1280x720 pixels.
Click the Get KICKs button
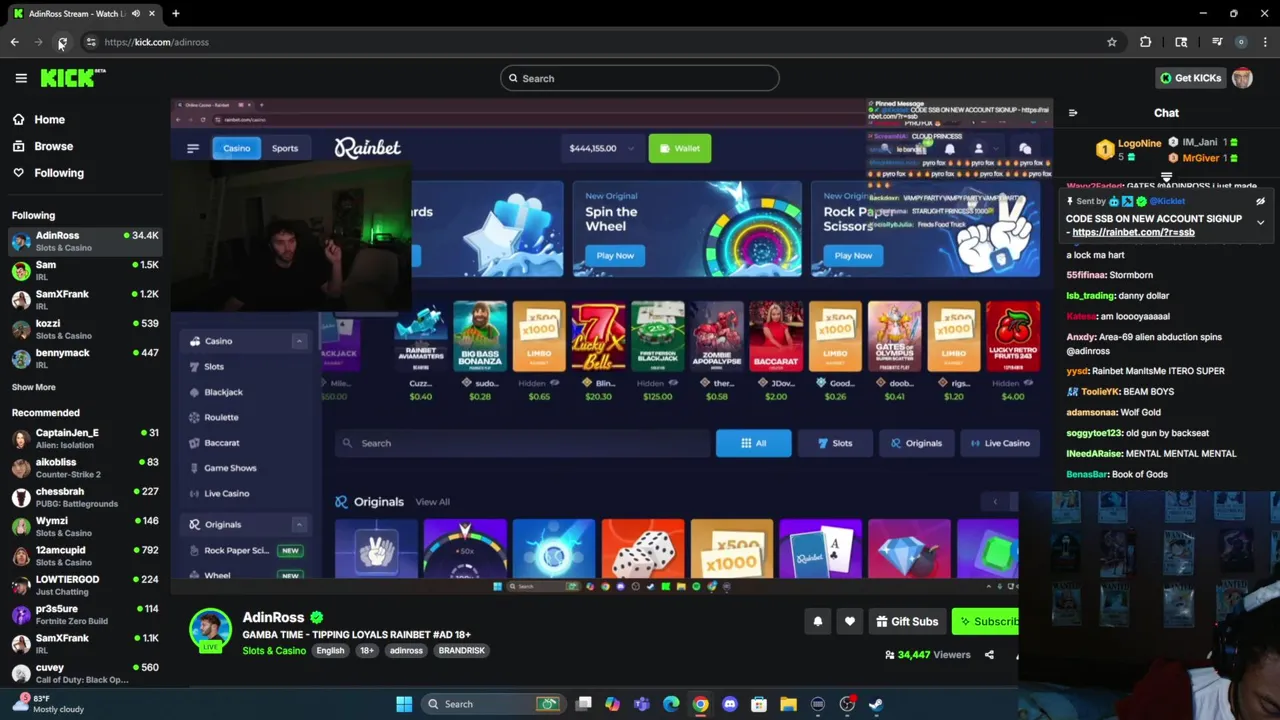(x=1190, y=78)
